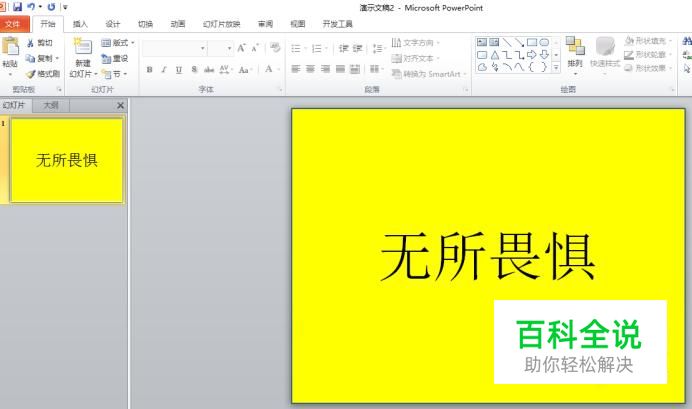692x409 pixels.
Task: Save the presentation from the quick access toolbar
Action: 17,7
